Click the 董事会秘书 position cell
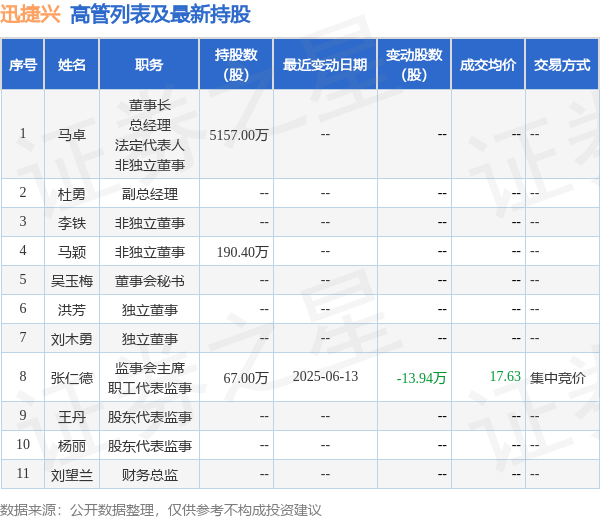600x519 pixels. pos(150,281)
